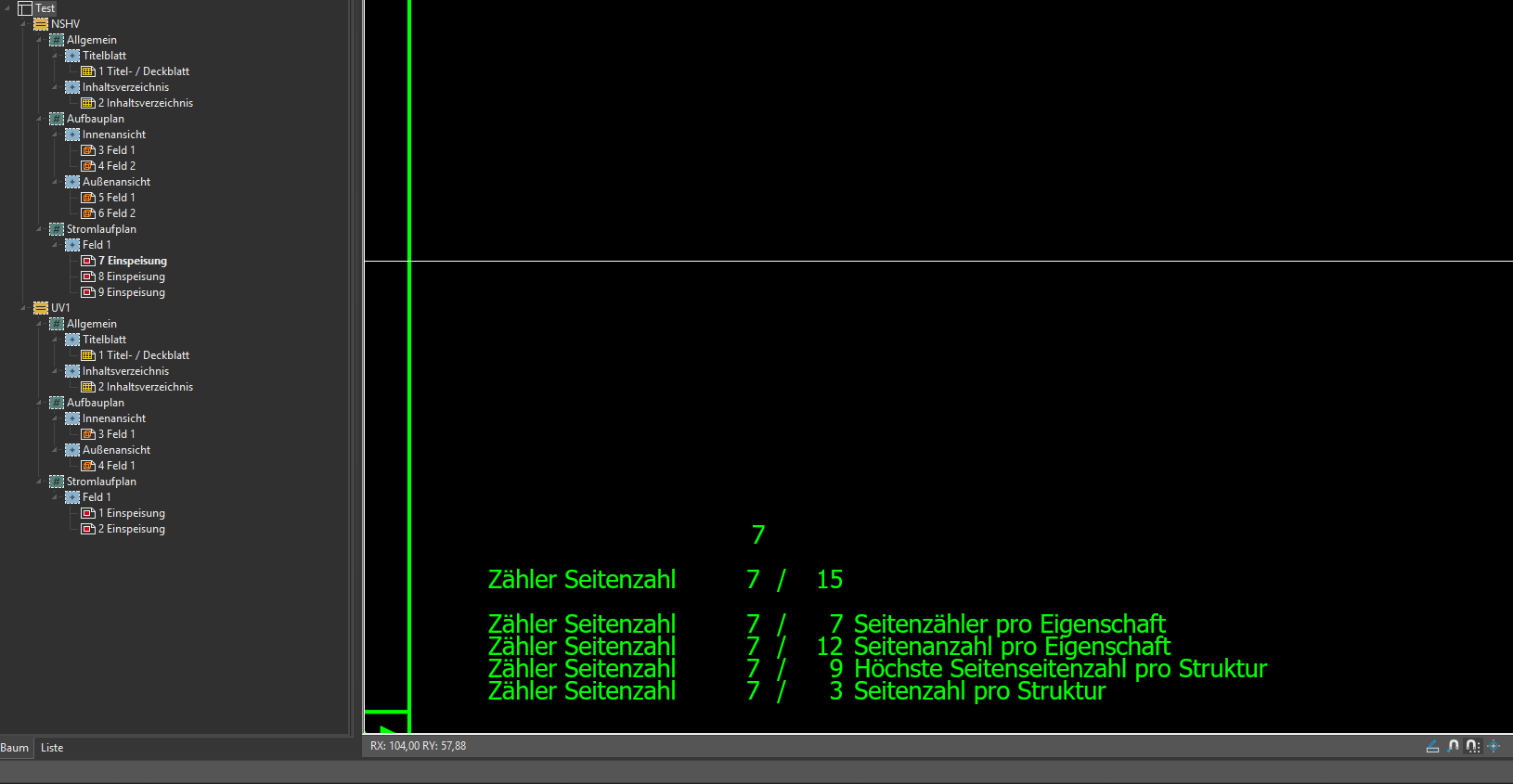Click the page icon of UV1 4 Feld 1
Viewport: 1513px width, 784px height.
coord(88,466)
